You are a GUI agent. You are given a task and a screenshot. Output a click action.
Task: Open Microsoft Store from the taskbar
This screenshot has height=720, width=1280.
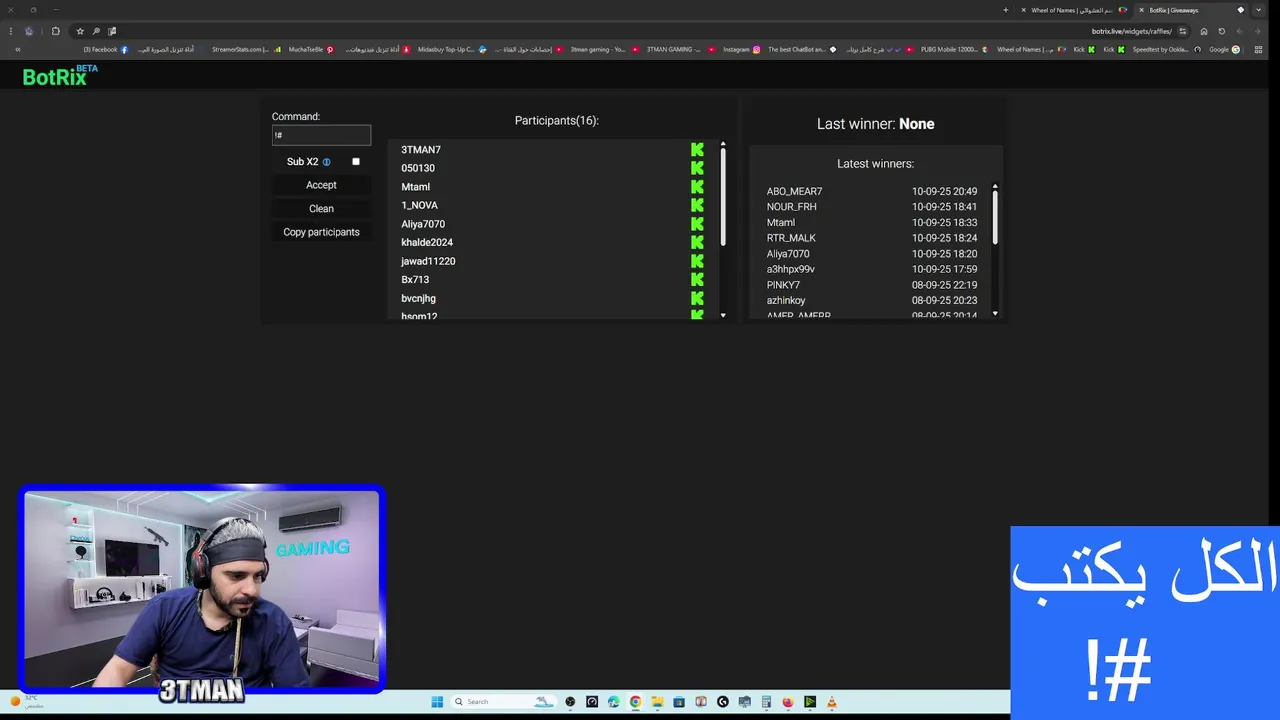pyautogui.click(x=679, y=702)
